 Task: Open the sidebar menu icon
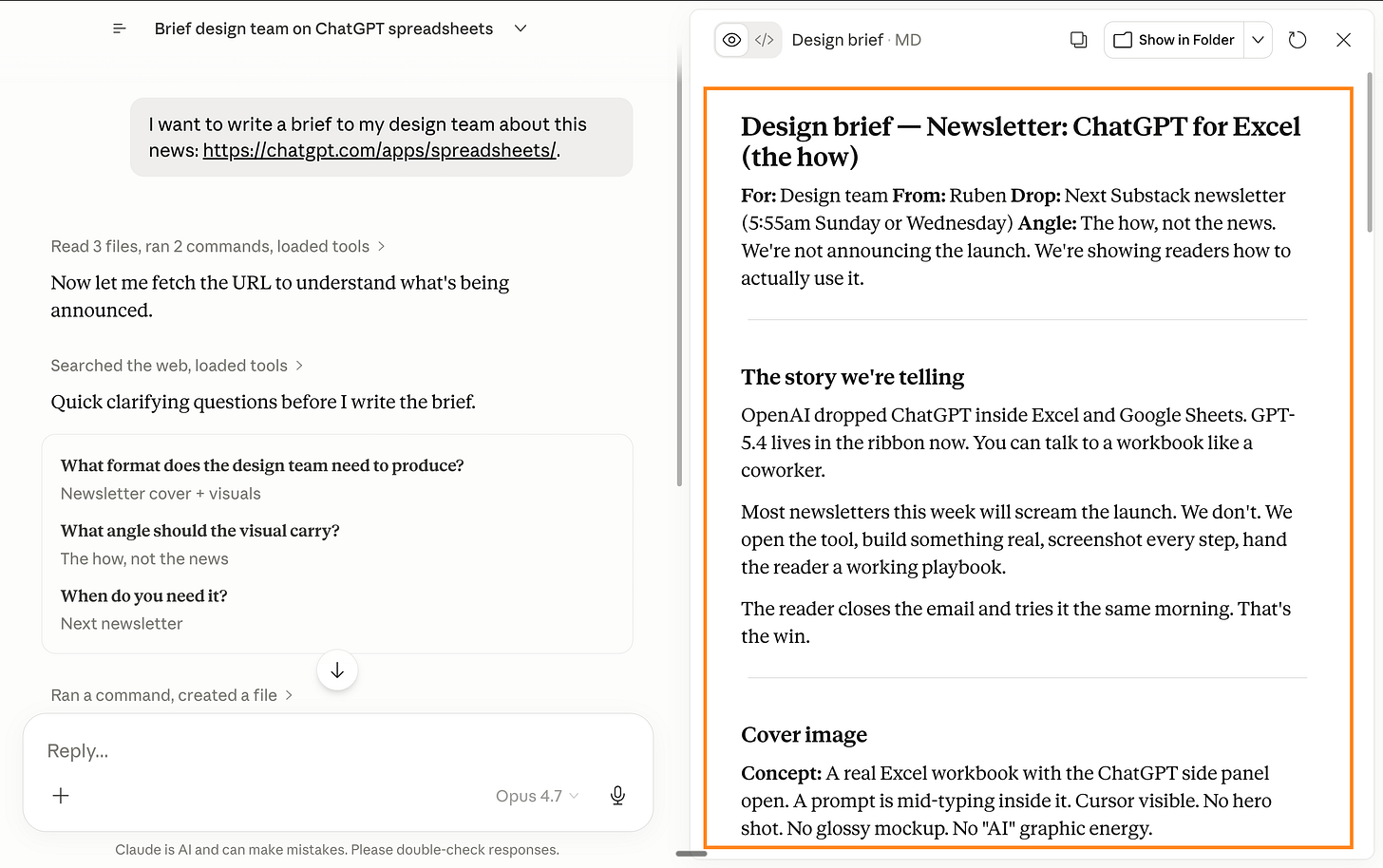pos(120,28)
